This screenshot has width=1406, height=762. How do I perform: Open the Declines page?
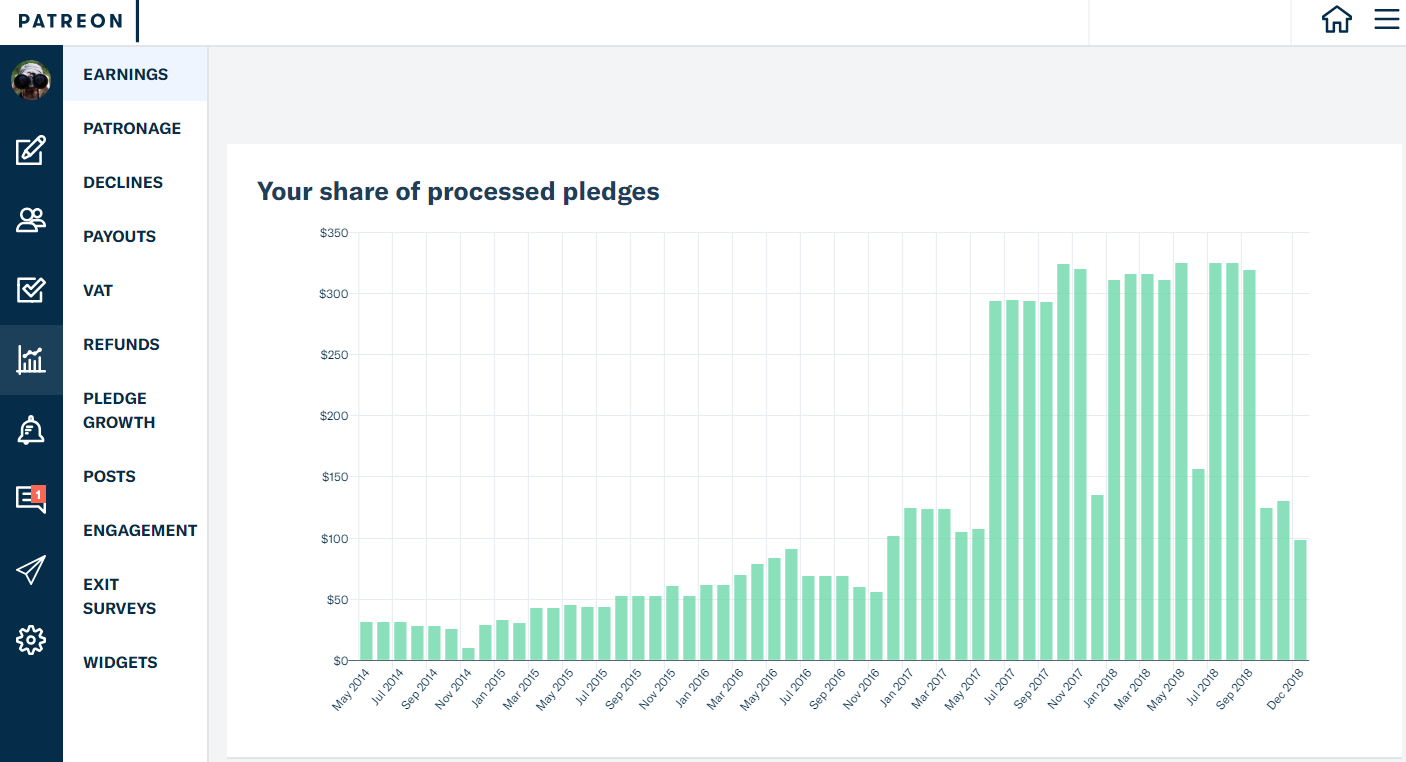tap(123, 182)
